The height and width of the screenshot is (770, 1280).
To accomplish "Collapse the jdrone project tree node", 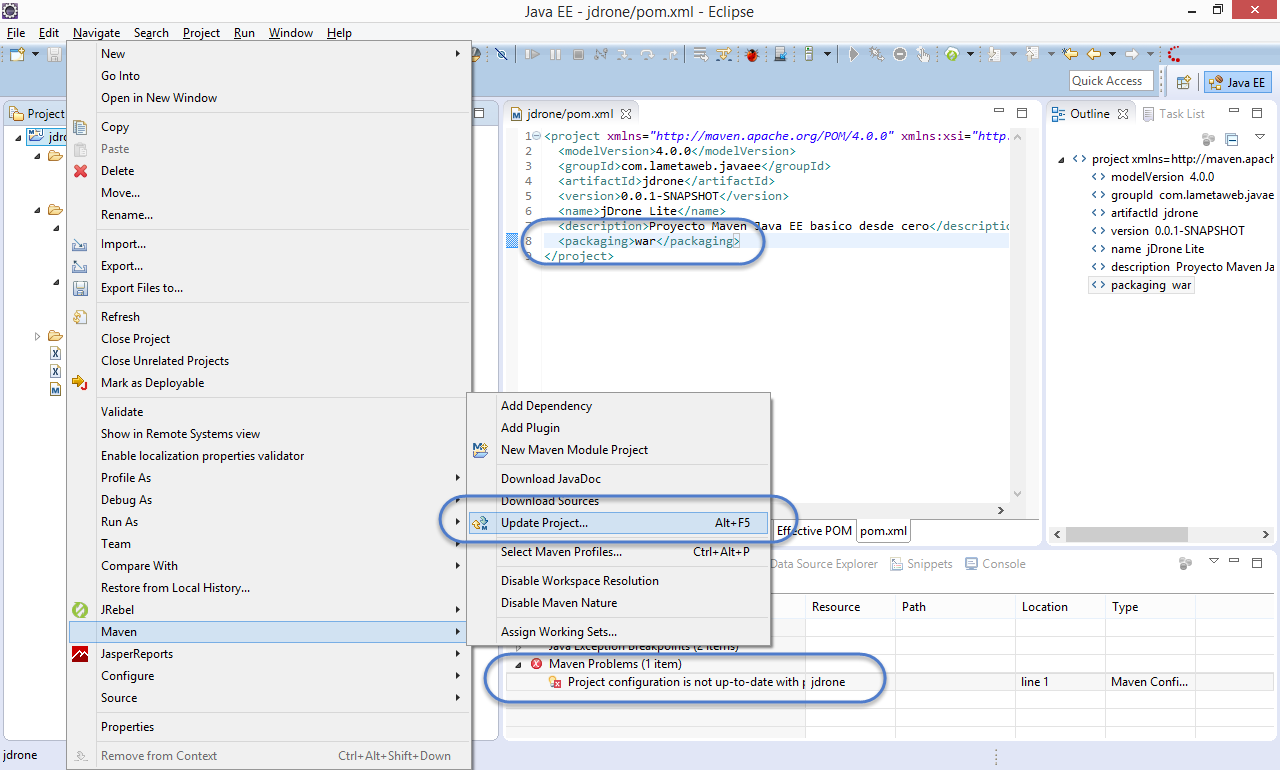I will (19, 138).
